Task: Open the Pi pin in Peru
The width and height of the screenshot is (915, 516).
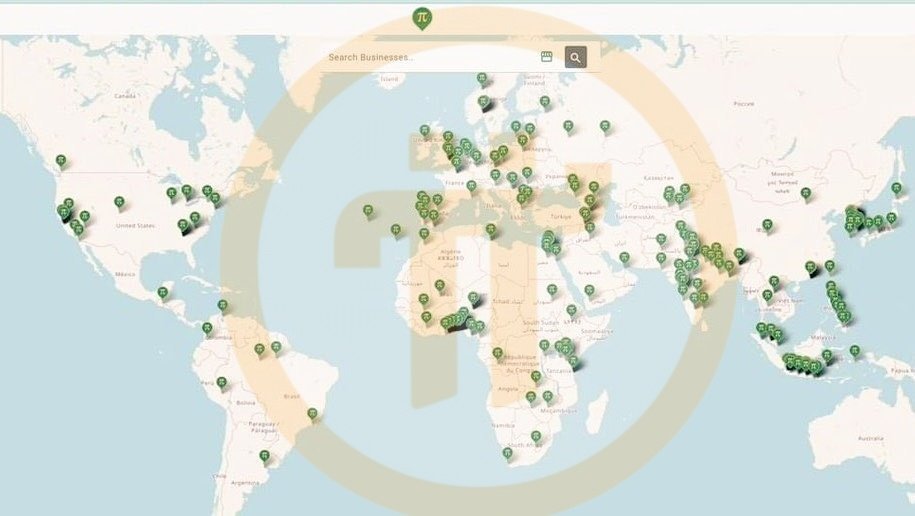Action: pos(221,383)
